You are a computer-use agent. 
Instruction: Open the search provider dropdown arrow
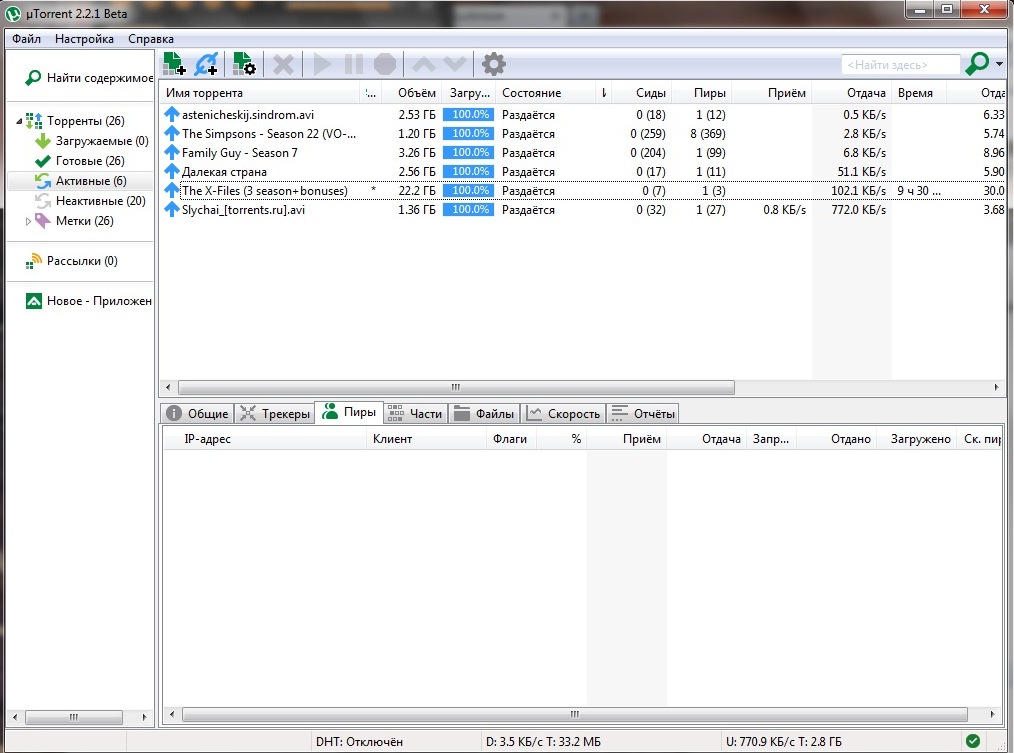[x=999, y=64]
